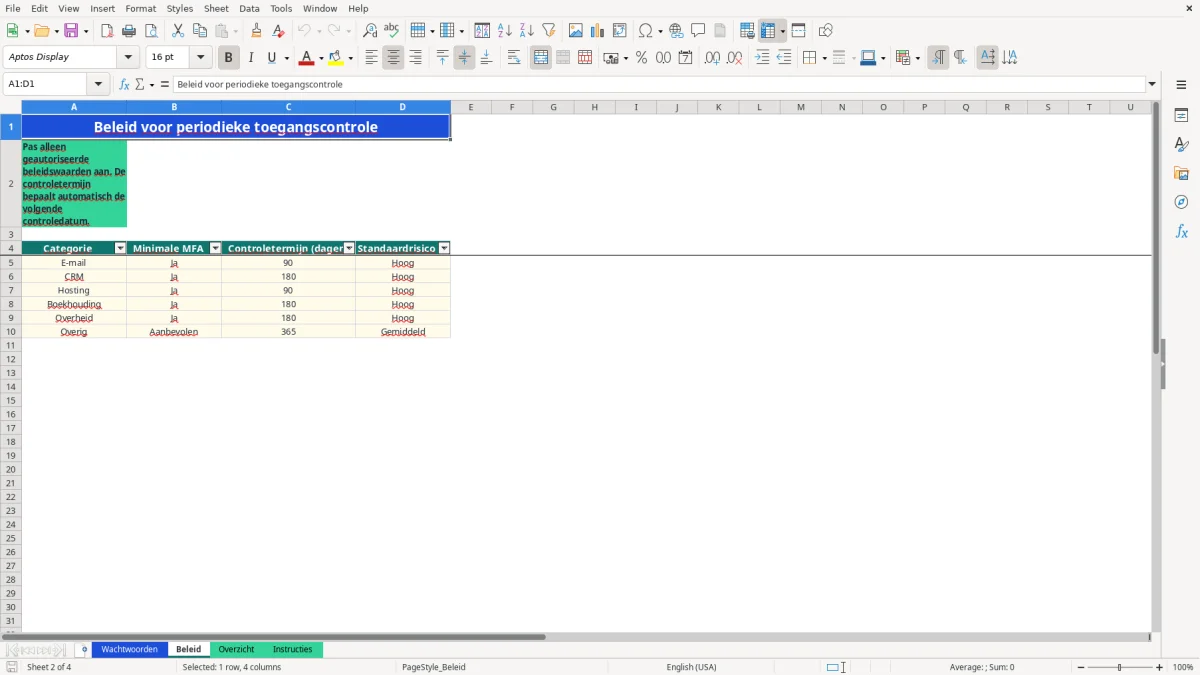
Task: Click the Increase Indent icon
Action: coord(762,58)
